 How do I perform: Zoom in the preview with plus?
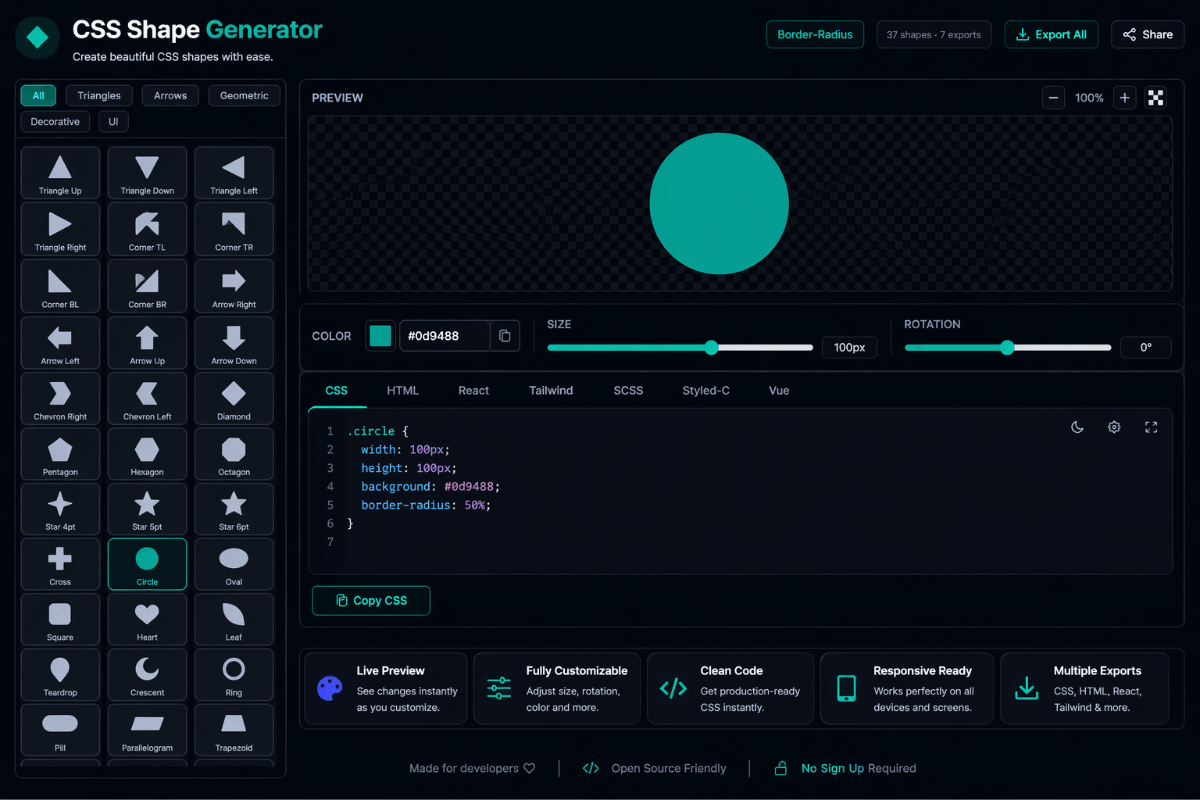(x=1125, y=97)
